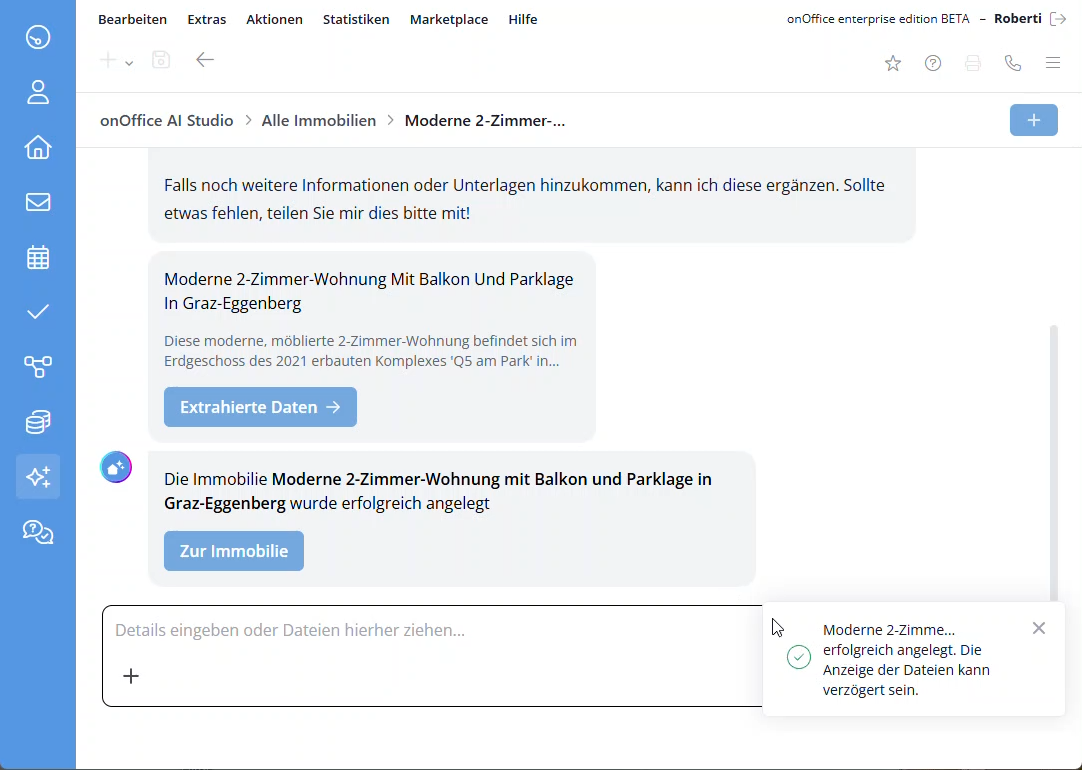Click the Extrahierte Daten button
1082x770 pixels.
click(260, 407)
